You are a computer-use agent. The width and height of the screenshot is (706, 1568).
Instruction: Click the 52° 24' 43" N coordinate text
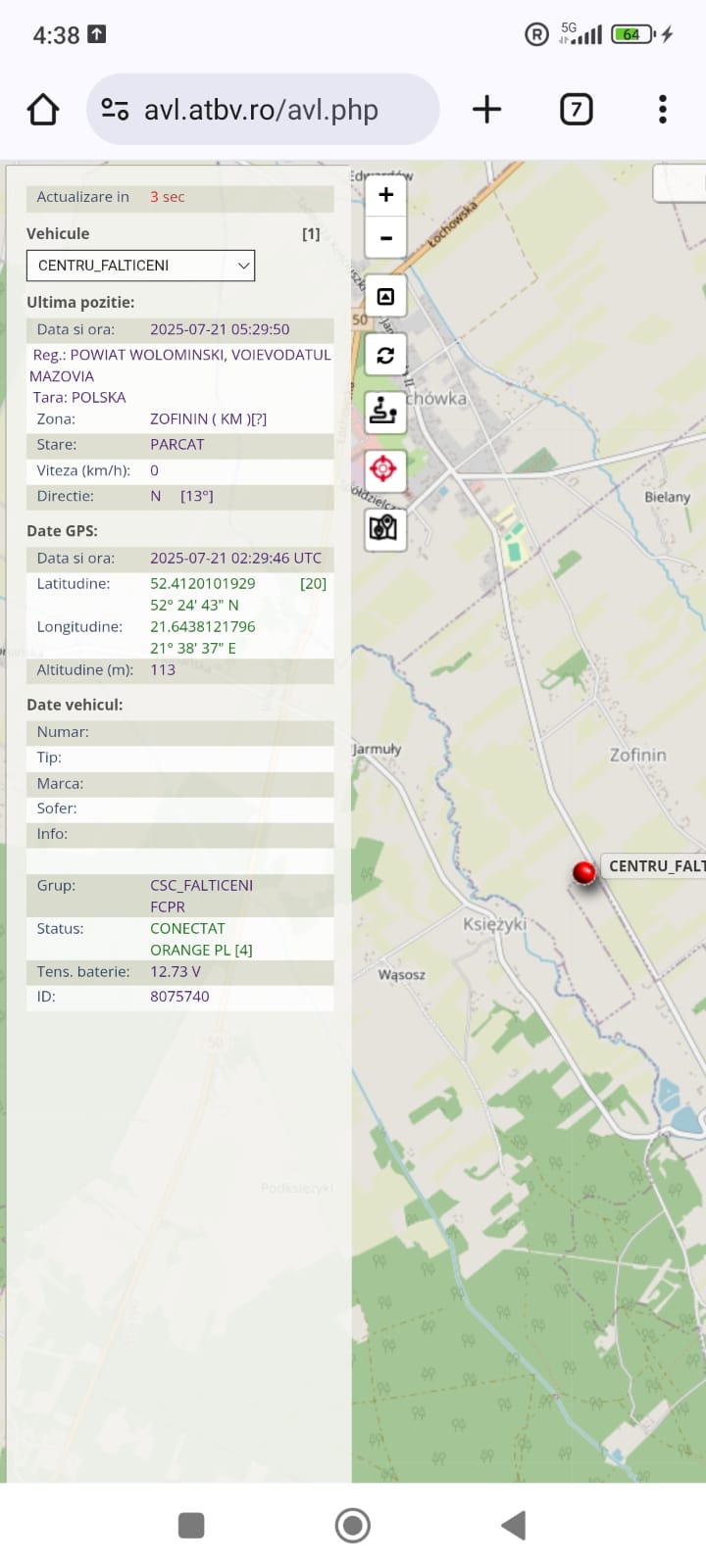pos(194,605)
